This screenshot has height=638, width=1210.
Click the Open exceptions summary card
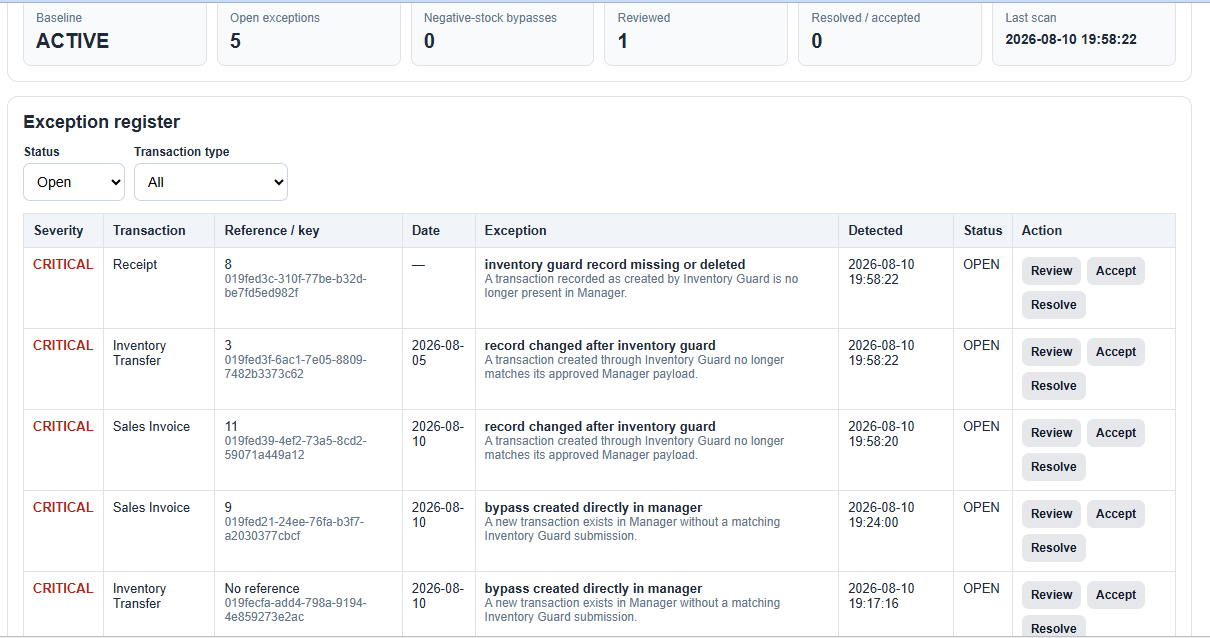coord(309,33)
